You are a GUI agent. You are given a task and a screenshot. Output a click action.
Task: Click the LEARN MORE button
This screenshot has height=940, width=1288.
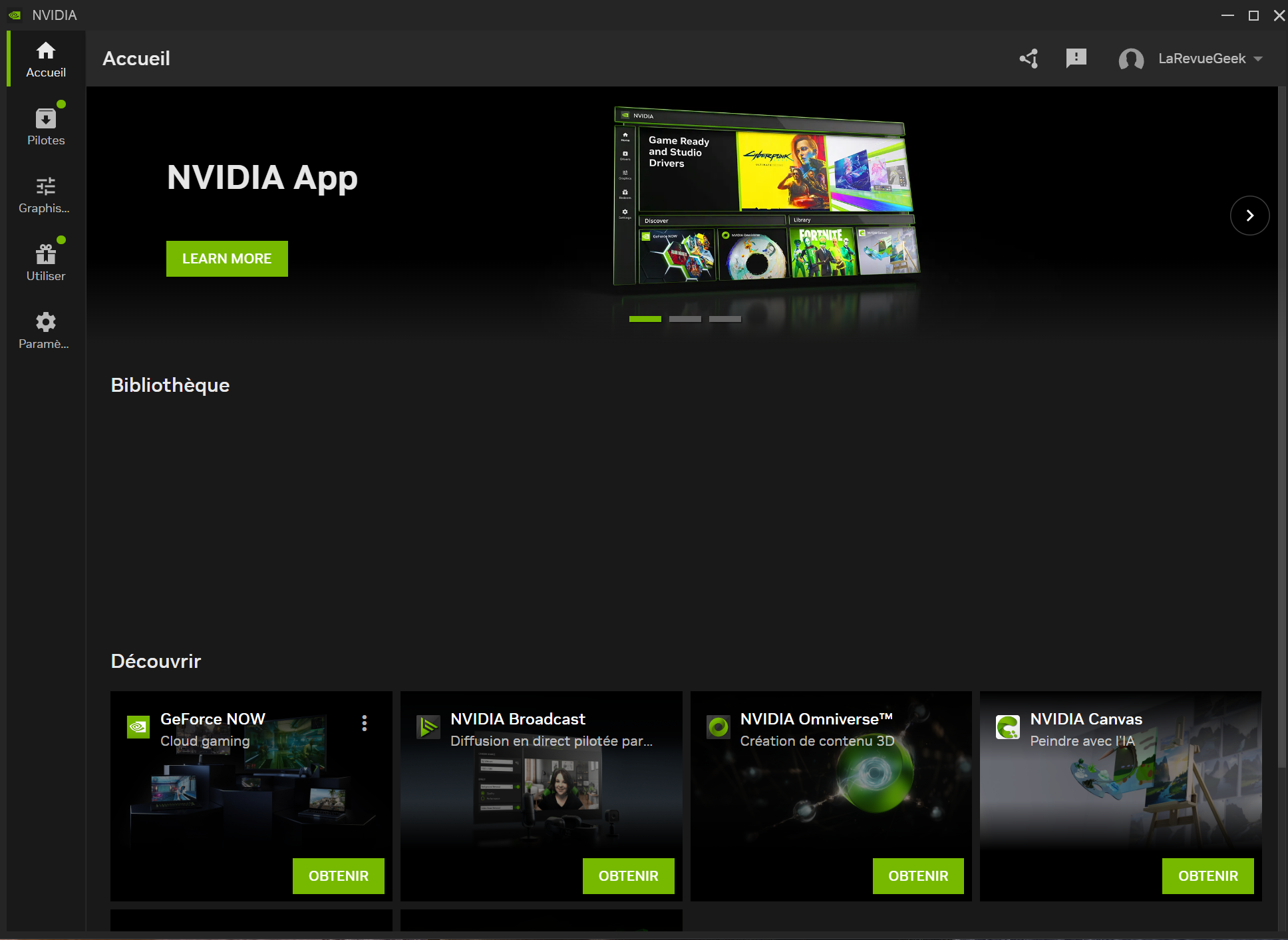tap(227, 259)
